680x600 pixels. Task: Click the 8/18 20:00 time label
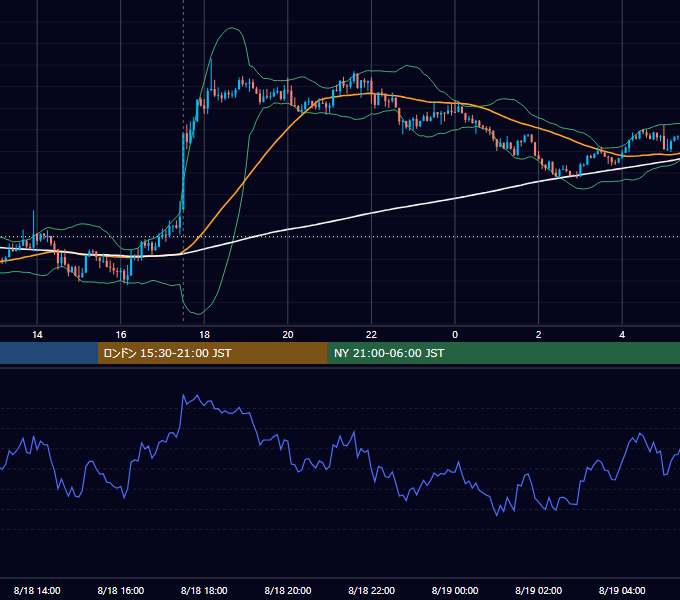coord(288,590)
